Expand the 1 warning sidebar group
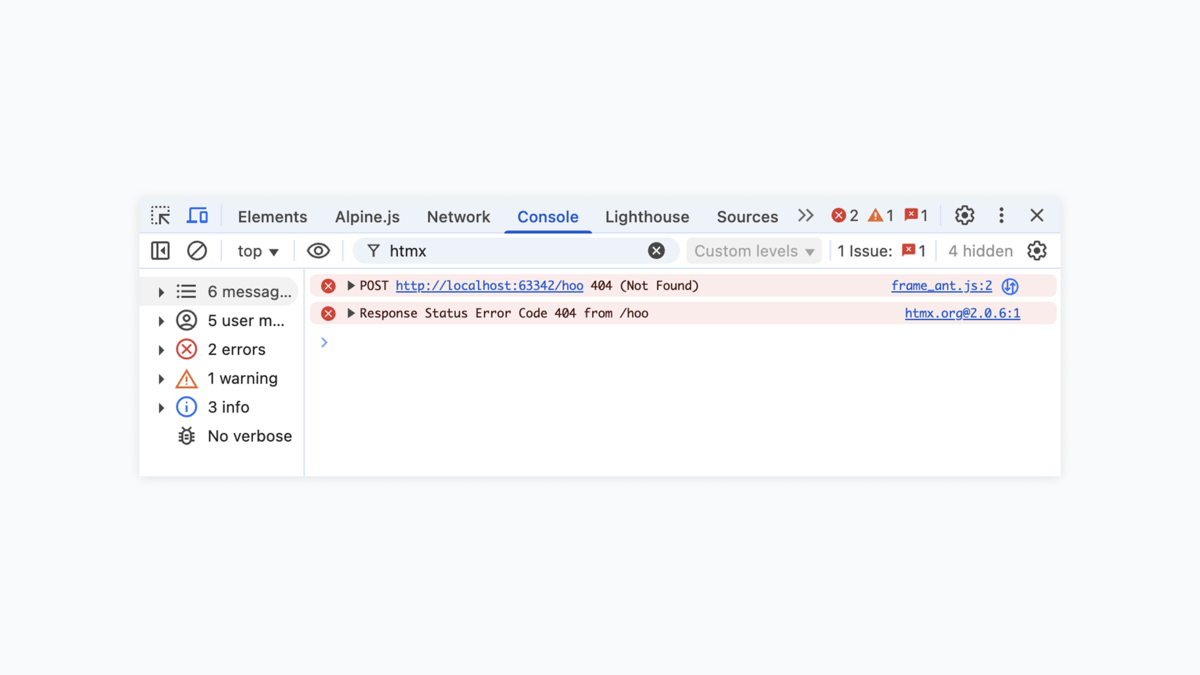 161,379
